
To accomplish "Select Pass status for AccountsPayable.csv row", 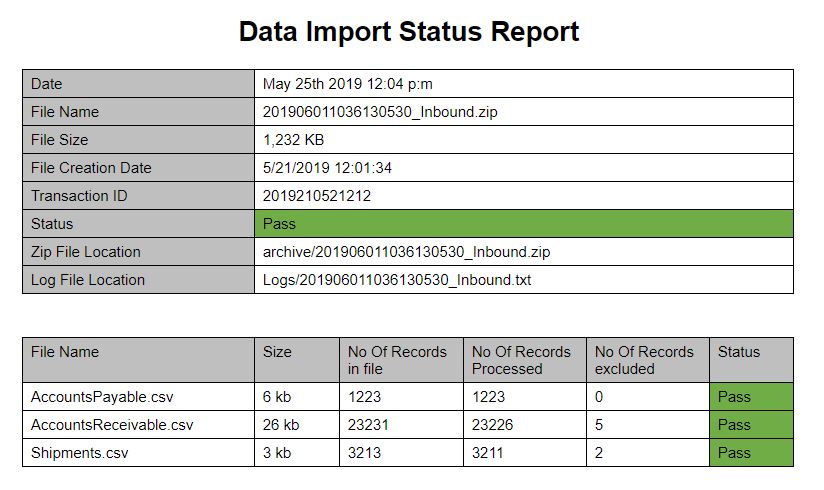I will pos(751,396).
